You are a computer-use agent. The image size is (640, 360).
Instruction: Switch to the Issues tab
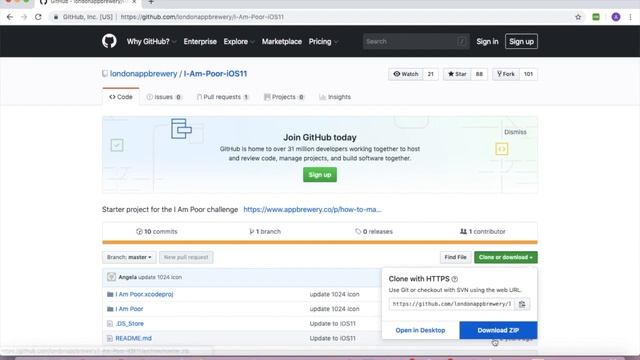164,97
